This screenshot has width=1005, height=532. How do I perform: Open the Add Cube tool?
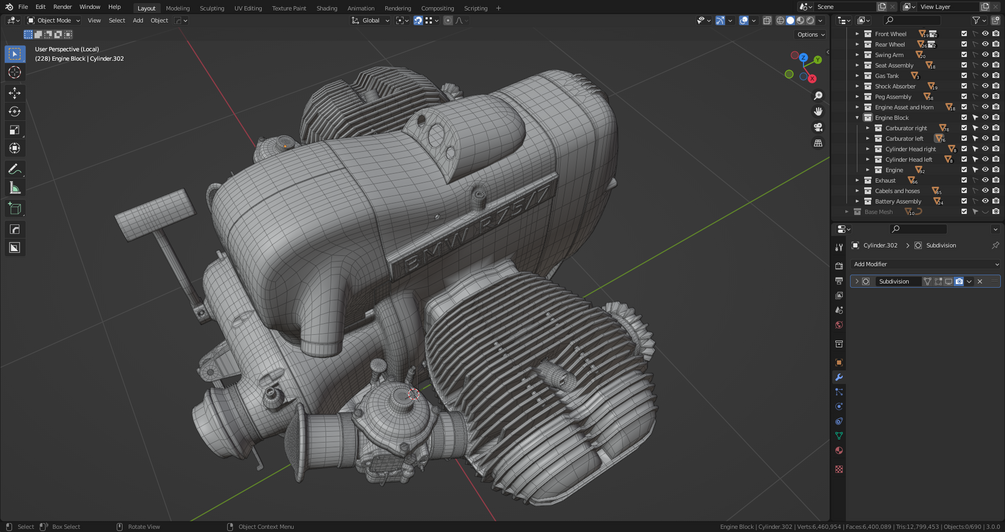(15, 209)
